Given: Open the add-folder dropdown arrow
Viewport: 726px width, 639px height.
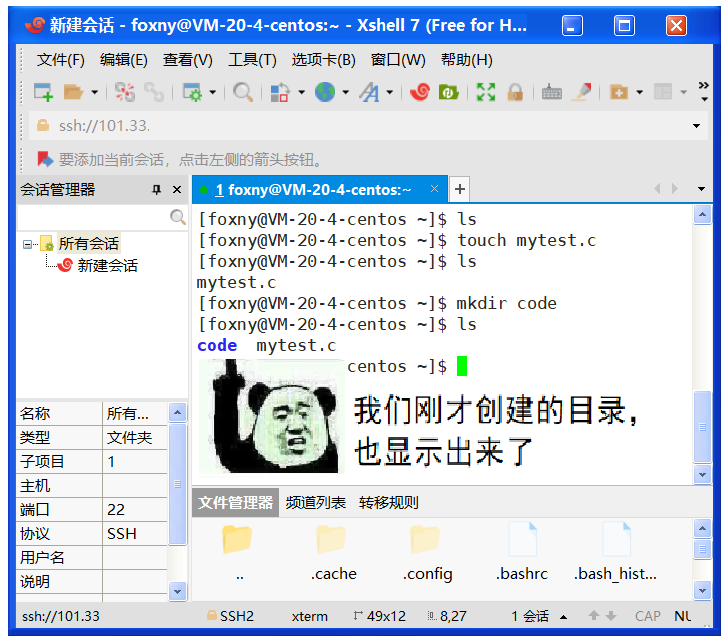Looking at the screenshot, I should pyautogui.click(x=640, y=92).
